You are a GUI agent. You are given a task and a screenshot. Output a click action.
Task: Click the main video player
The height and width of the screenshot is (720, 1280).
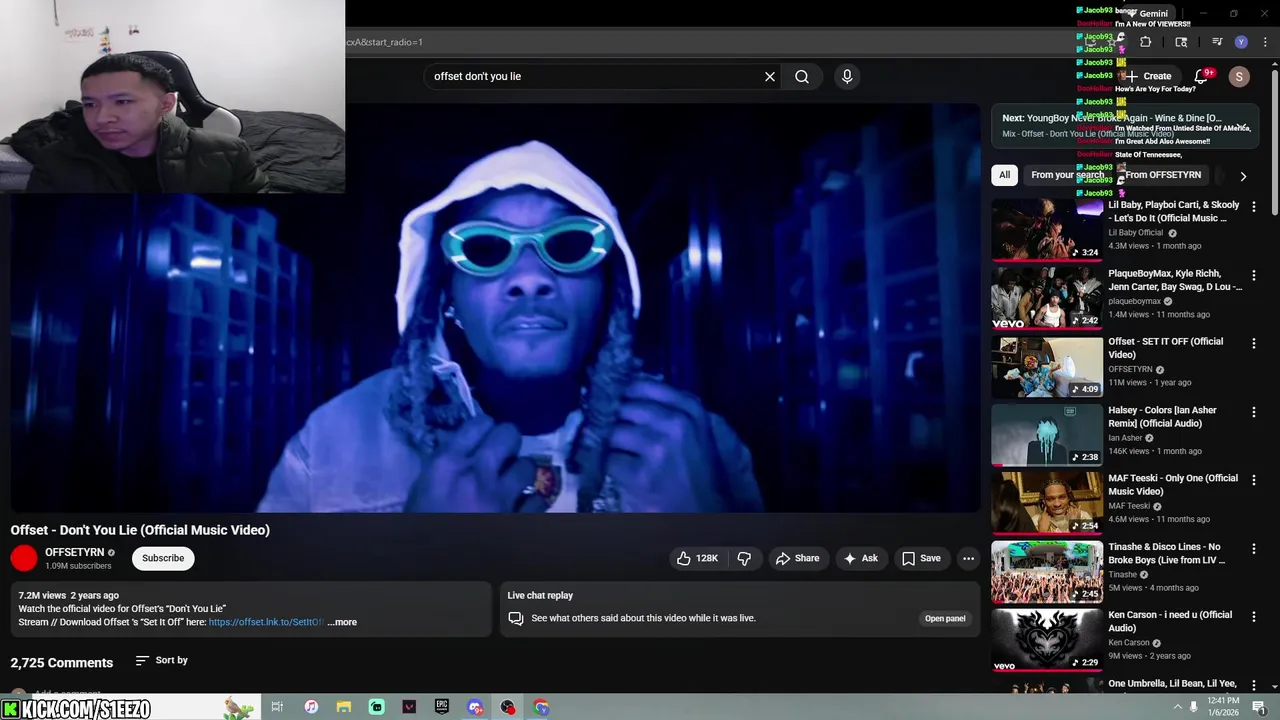click(496, 307)
